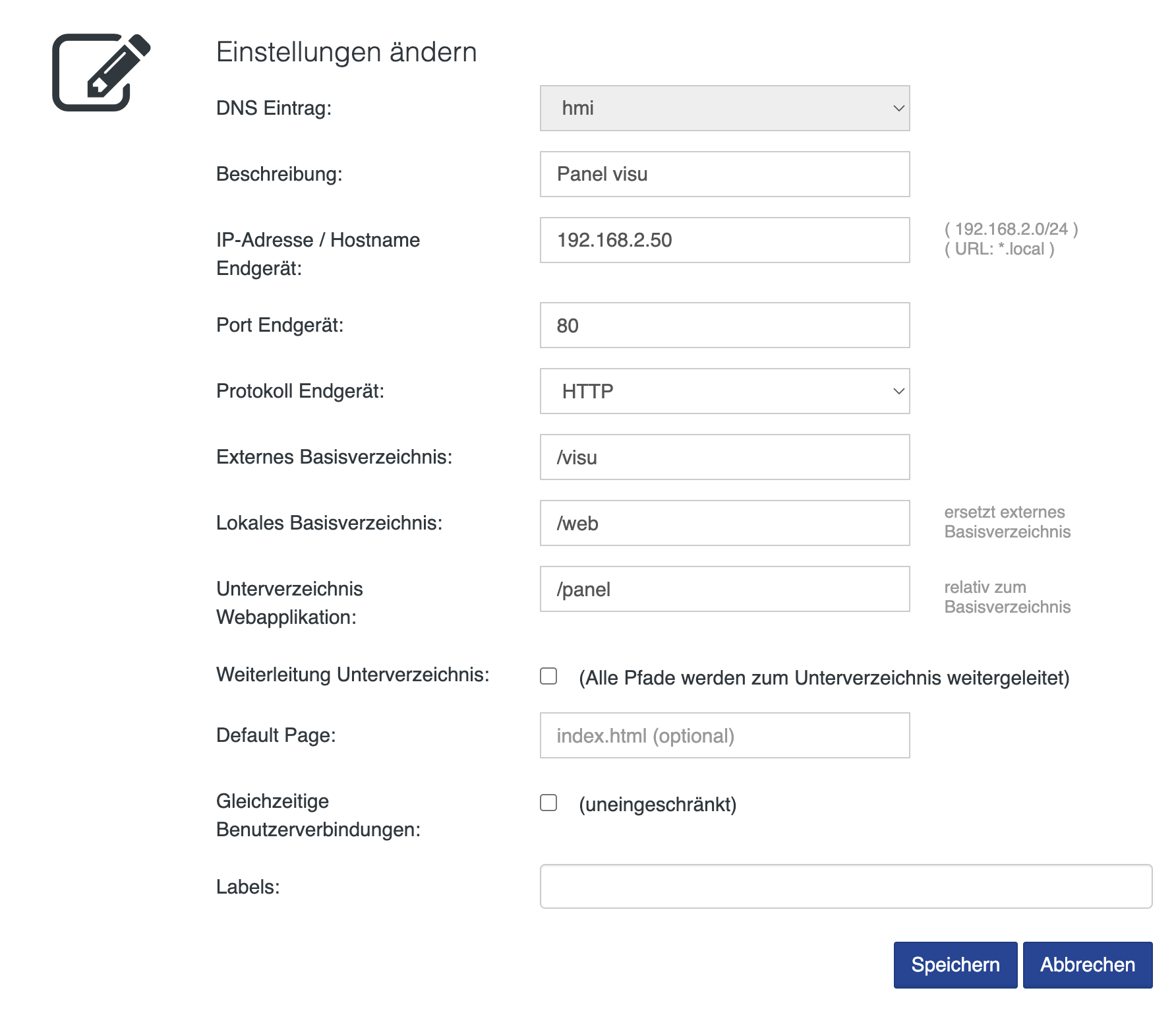
Task: Select the IP-Adresse field showing 192.168.2.50
Action: (724, 240)
